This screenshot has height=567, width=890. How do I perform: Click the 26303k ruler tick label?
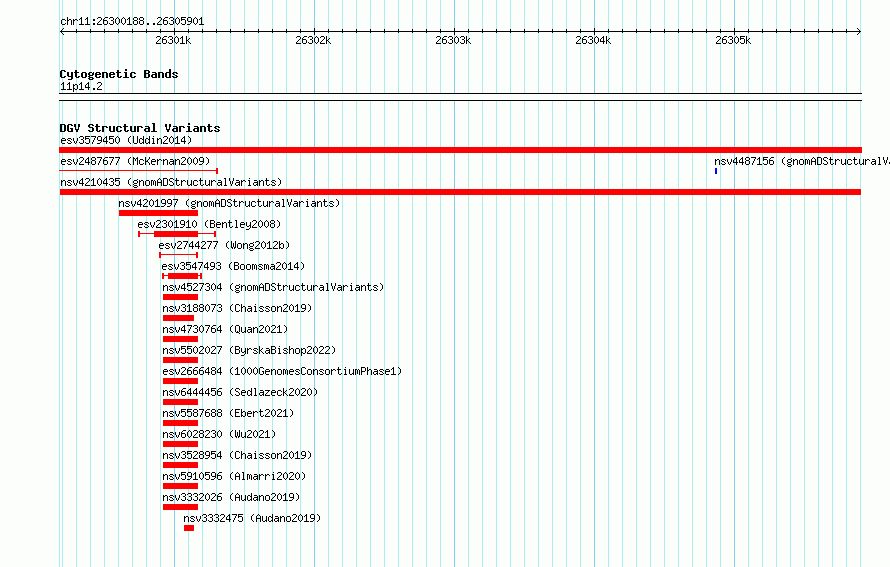[x=453, y=40]
